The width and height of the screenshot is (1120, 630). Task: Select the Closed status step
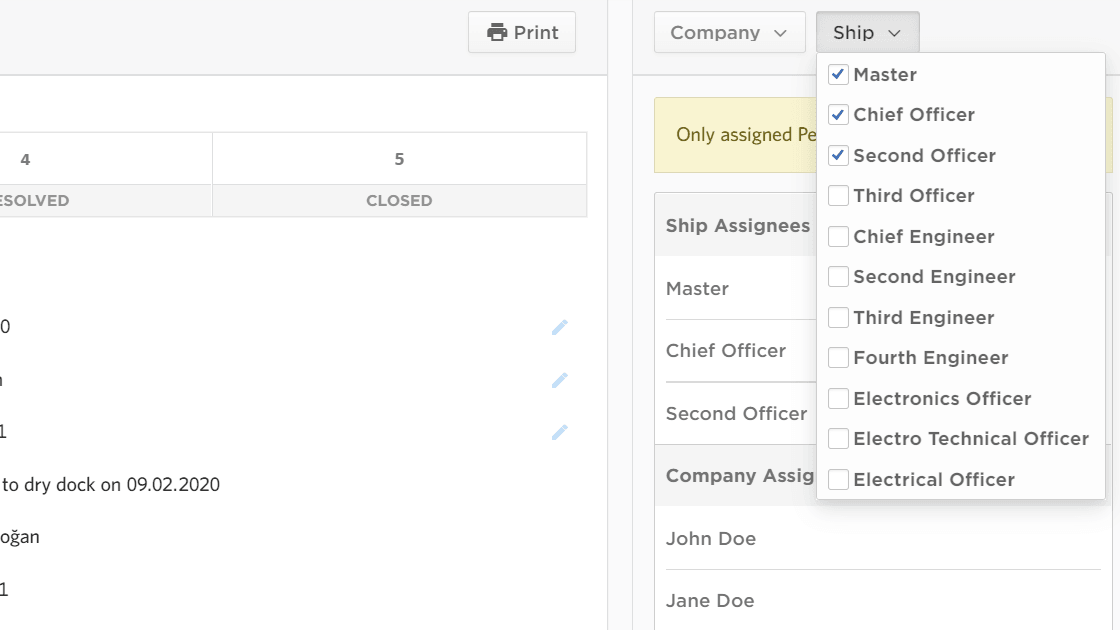[x=399, y=175]
